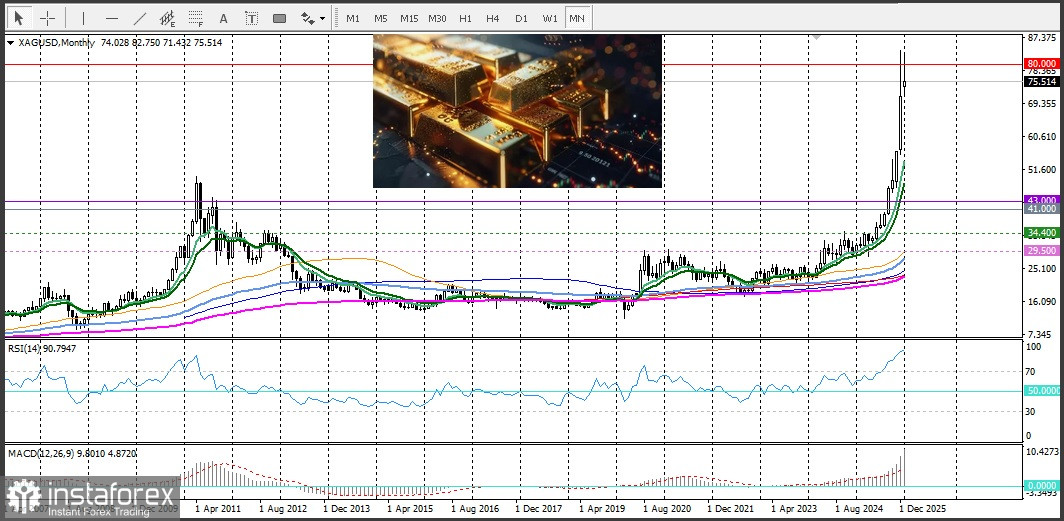The width and height of the screenshot is (1064, 521).
Task: Expand the XAGUSD chart title arrow
Action: point(11,43)
